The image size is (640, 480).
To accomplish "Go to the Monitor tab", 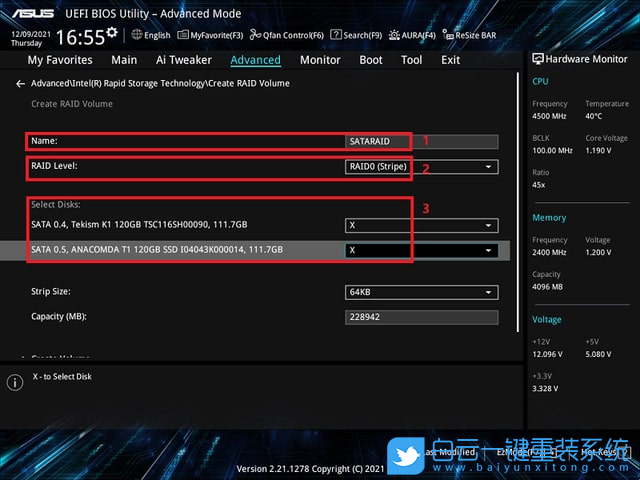I will [320, 60].
